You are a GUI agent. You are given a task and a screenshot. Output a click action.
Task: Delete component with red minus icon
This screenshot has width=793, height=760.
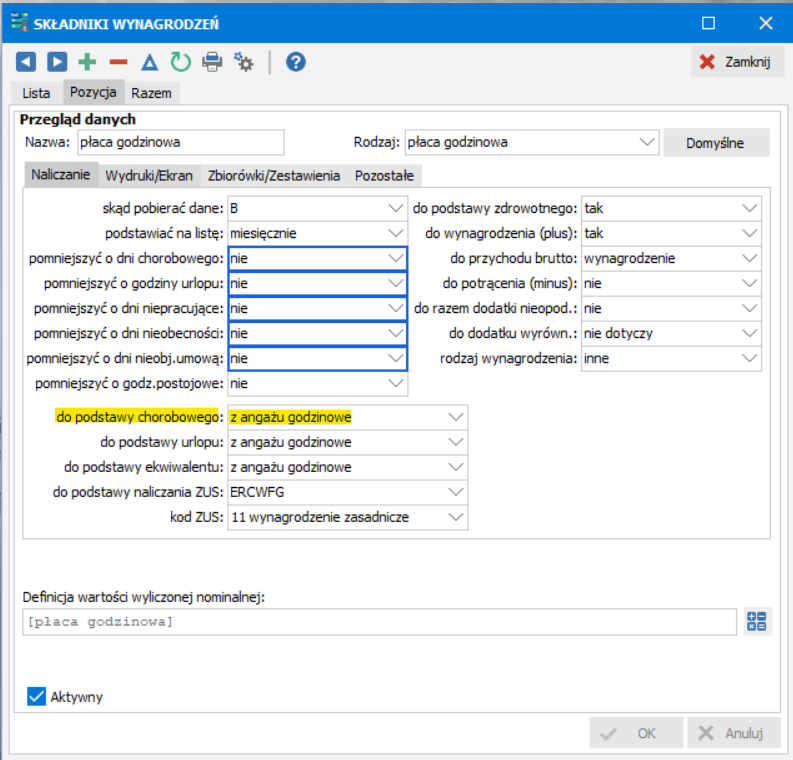point(118,62)
